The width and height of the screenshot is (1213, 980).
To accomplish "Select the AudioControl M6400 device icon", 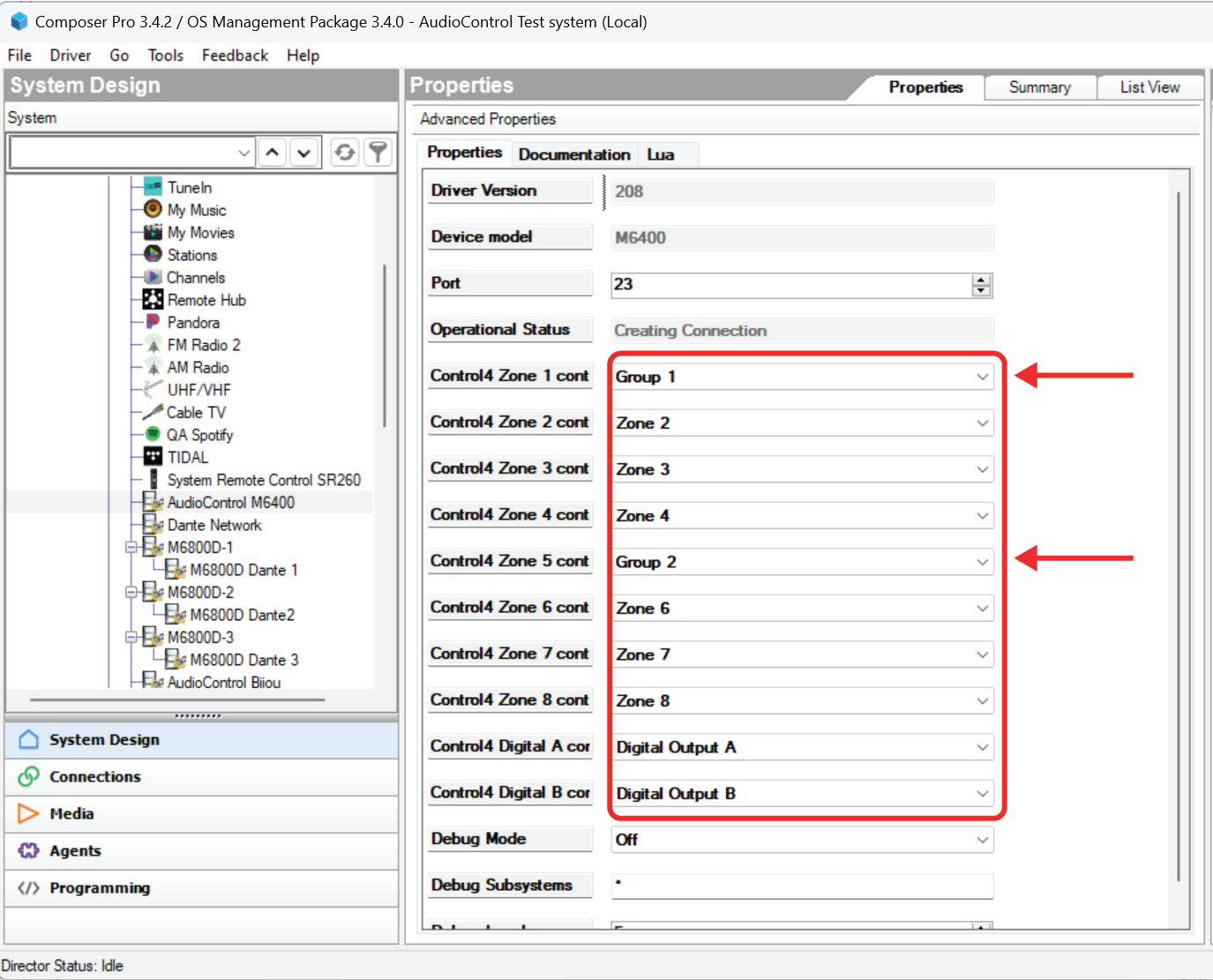I will coord(153,502).
